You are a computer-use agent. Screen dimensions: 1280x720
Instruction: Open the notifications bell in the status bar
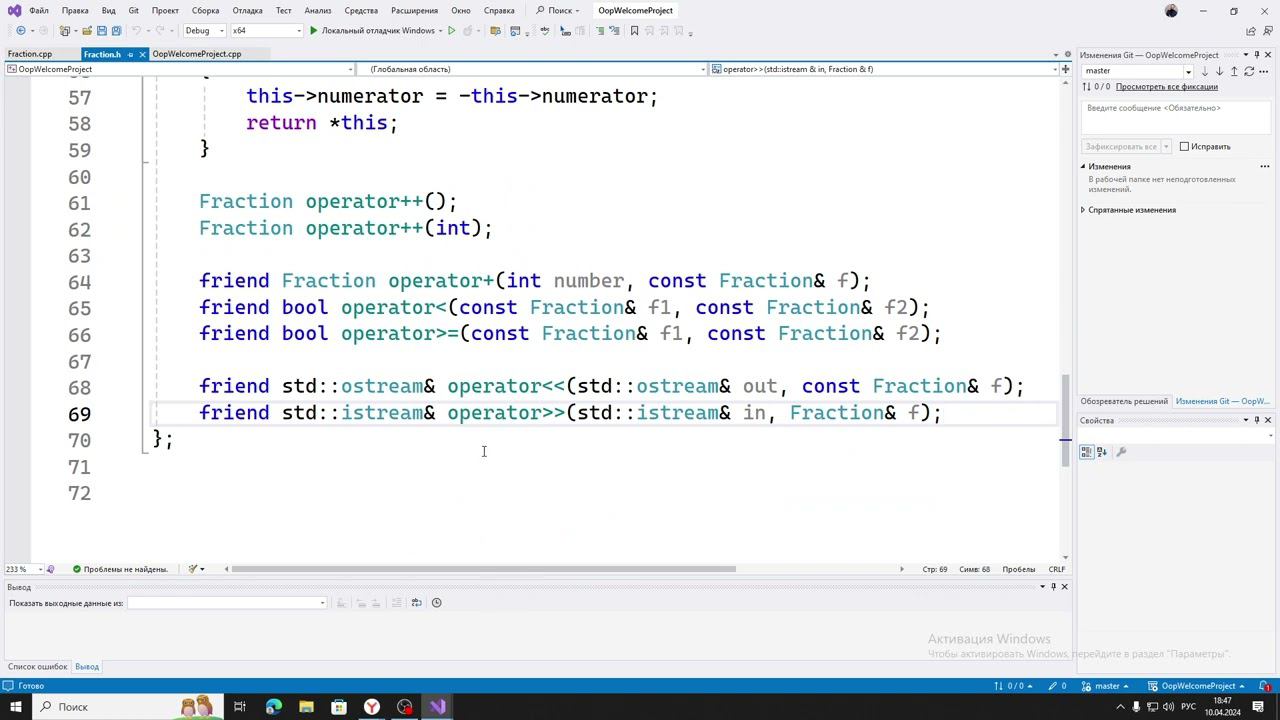point(1265,686)
